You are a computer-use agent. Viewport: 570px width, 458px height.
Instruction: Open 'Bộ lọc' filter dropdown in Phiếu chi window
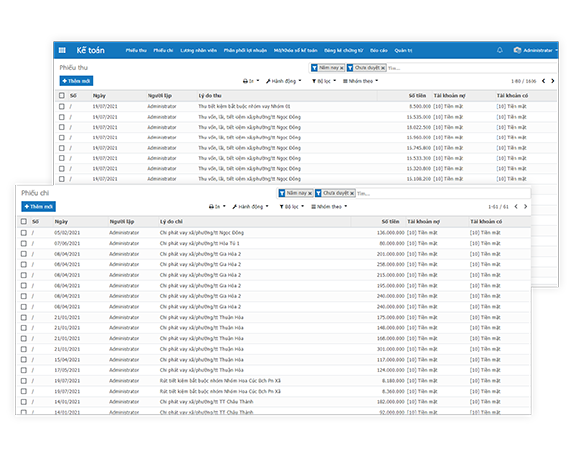coord(292,206)
